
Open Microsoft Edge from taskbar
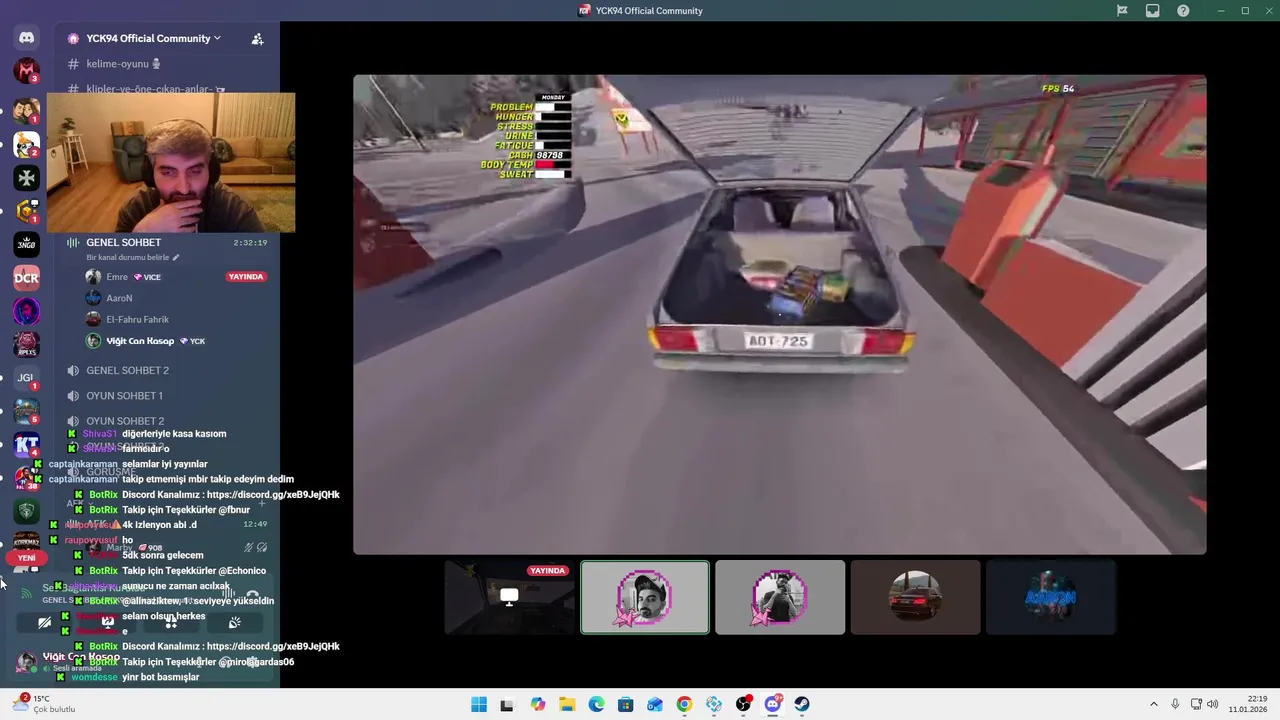596,704
